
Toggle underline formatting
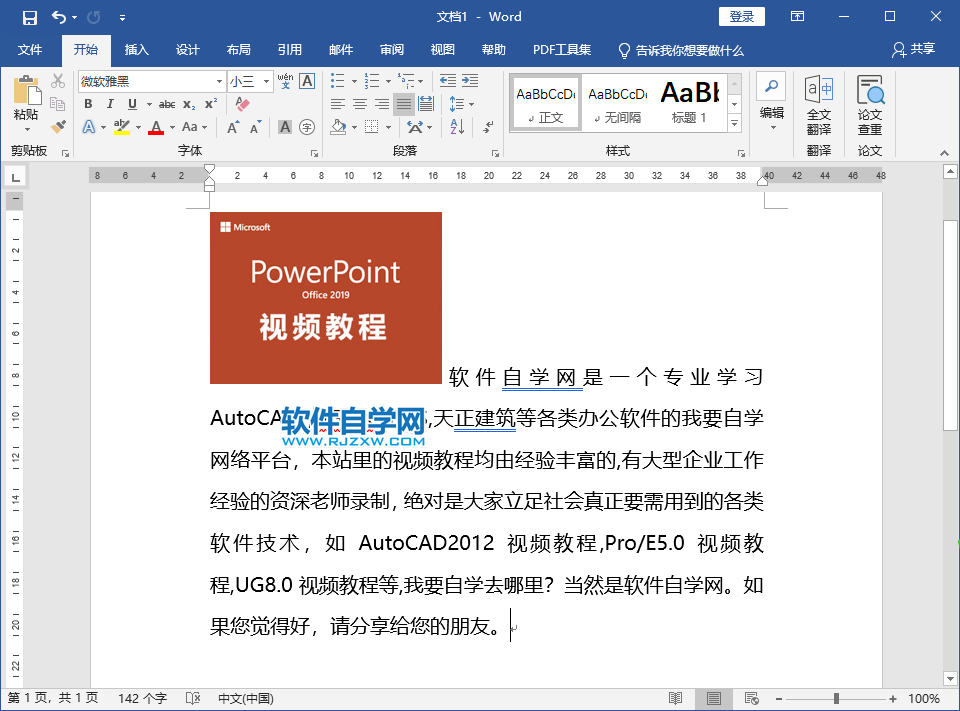(x=132, y=104)
